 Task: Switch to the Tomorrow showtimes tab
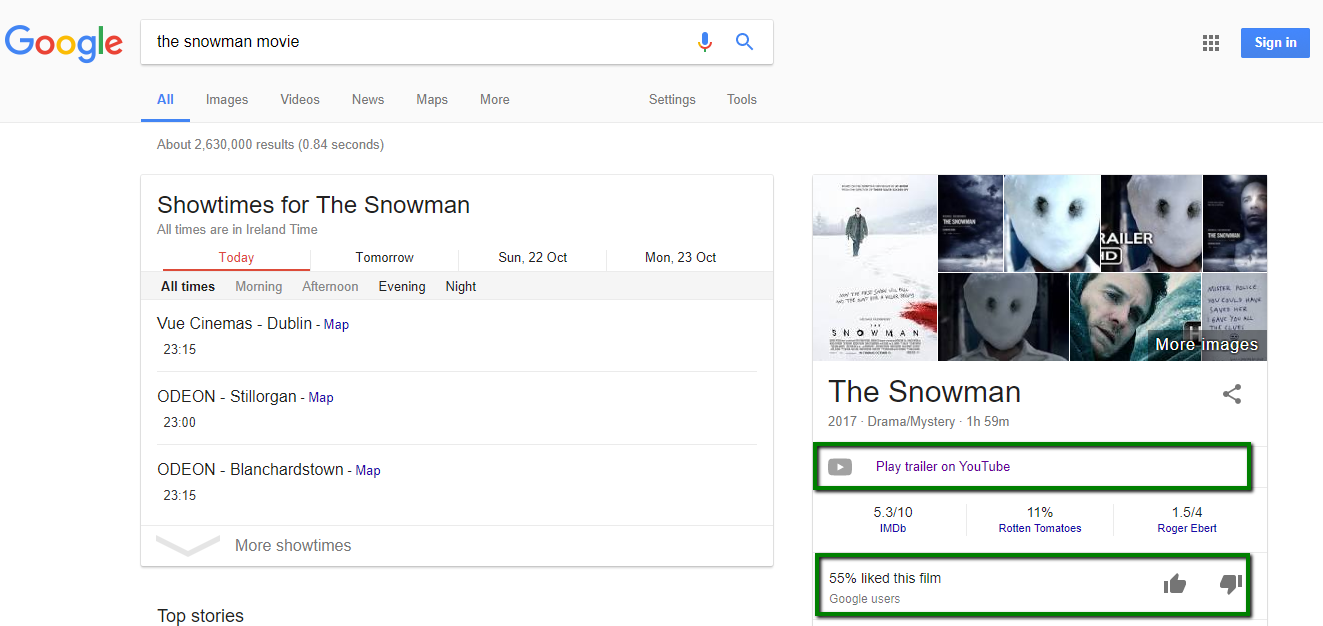[384, 257]
